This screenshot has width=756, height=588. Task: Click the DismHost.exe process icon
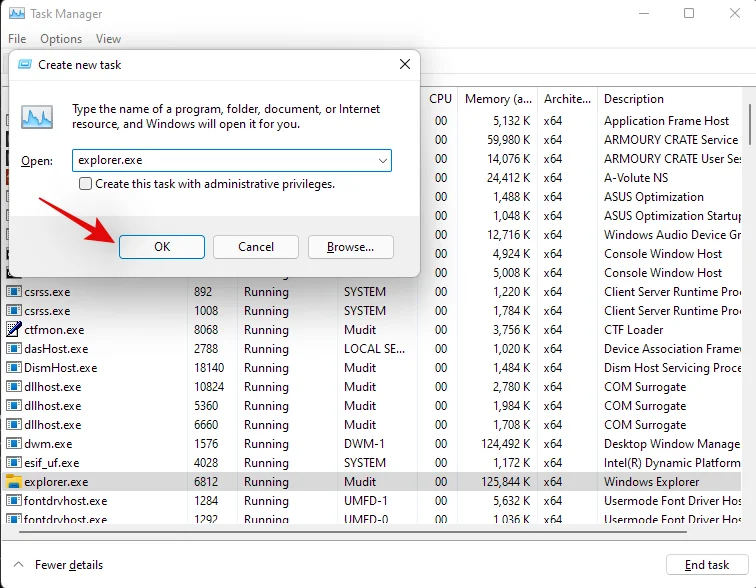[14, 368]
